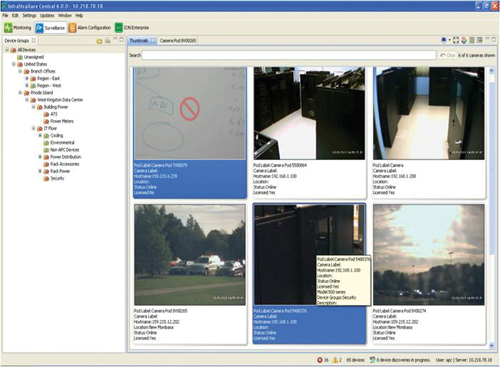Click the bell alarm icon in thumbnails toolbar
This screenshot has height=367, width=500.
pyautogui.click(x=444, y=40)
